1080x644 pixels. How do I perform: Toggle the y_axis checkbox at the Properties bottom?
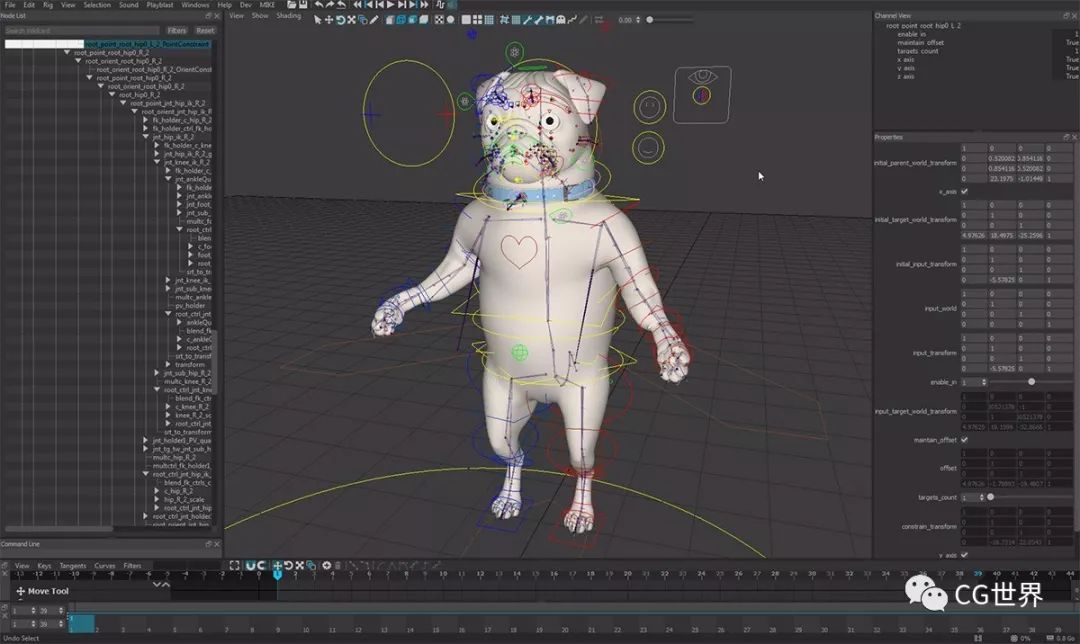tap(964, 554)
